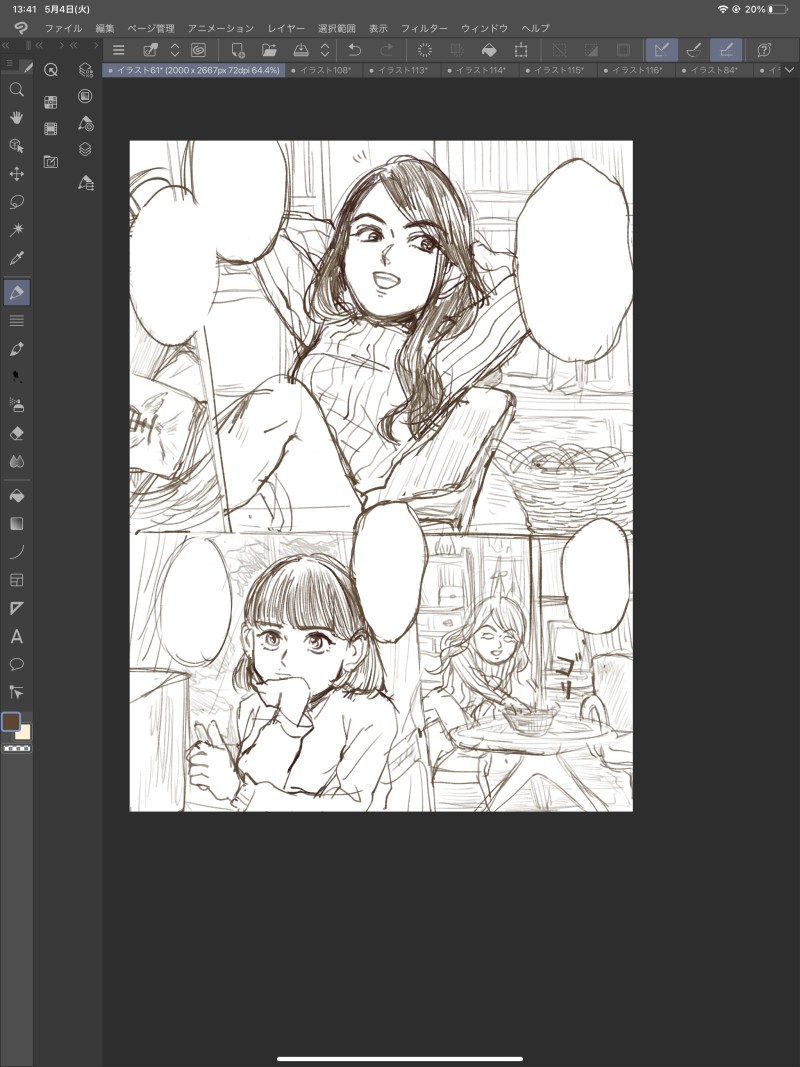Select the Eyedropper tool
The image size is (800, 1067).
pos(16,258)
